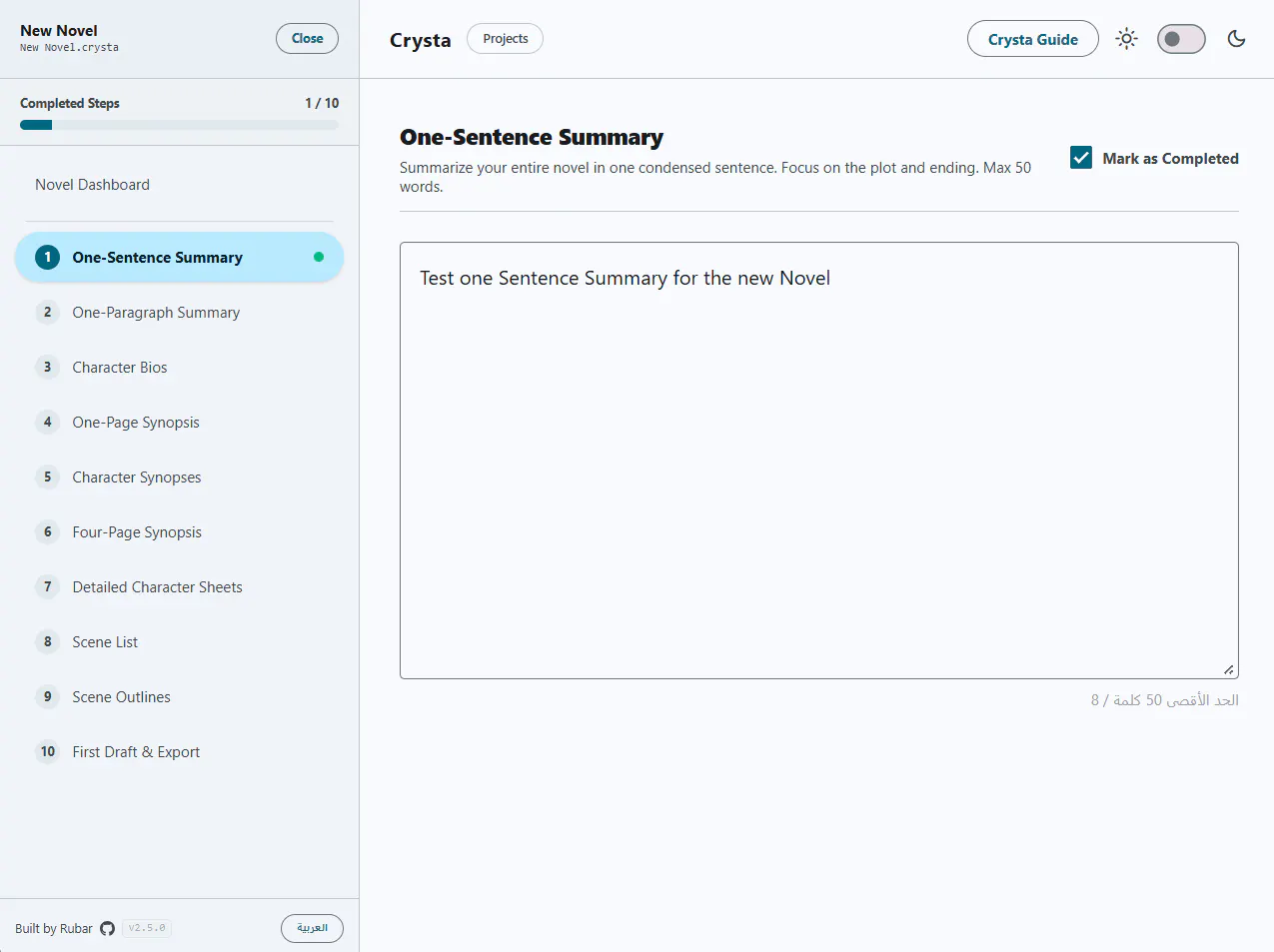The width and height of the screenshot is (1274, 952).
Task: Click step number 2 circle badge
Action: (47, 312)
